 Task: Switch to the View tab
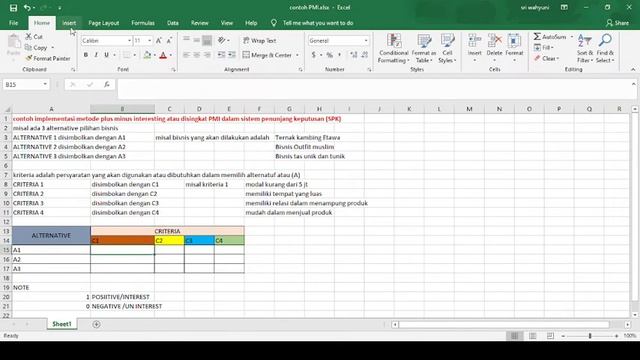point(227,23)
